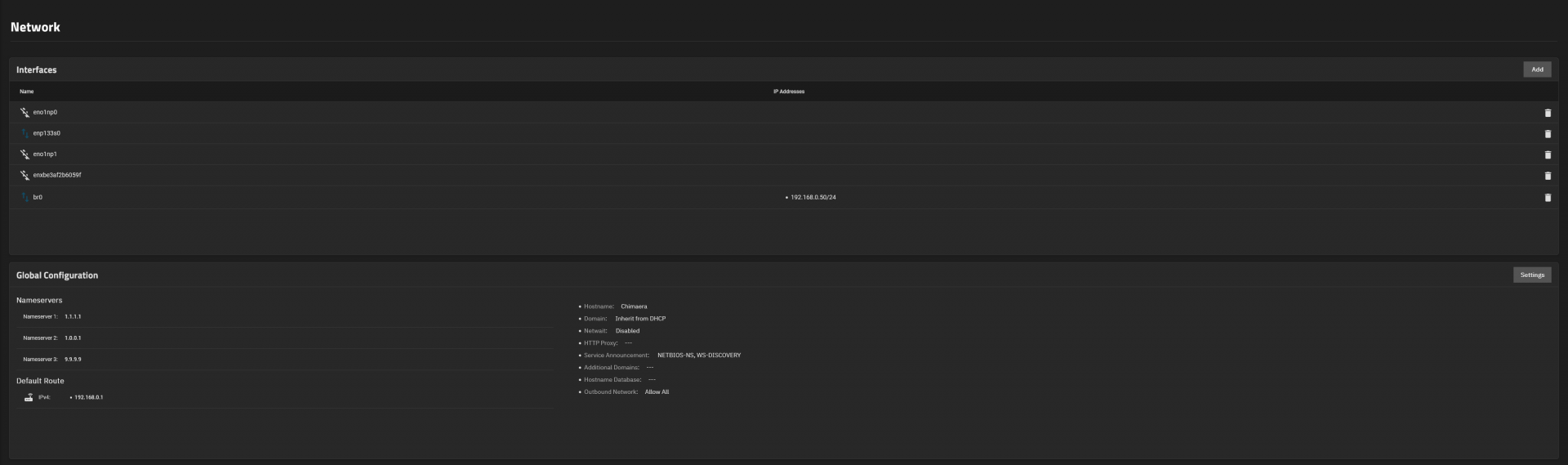Click the router icon under Default Route

click(x=29, y=397)
